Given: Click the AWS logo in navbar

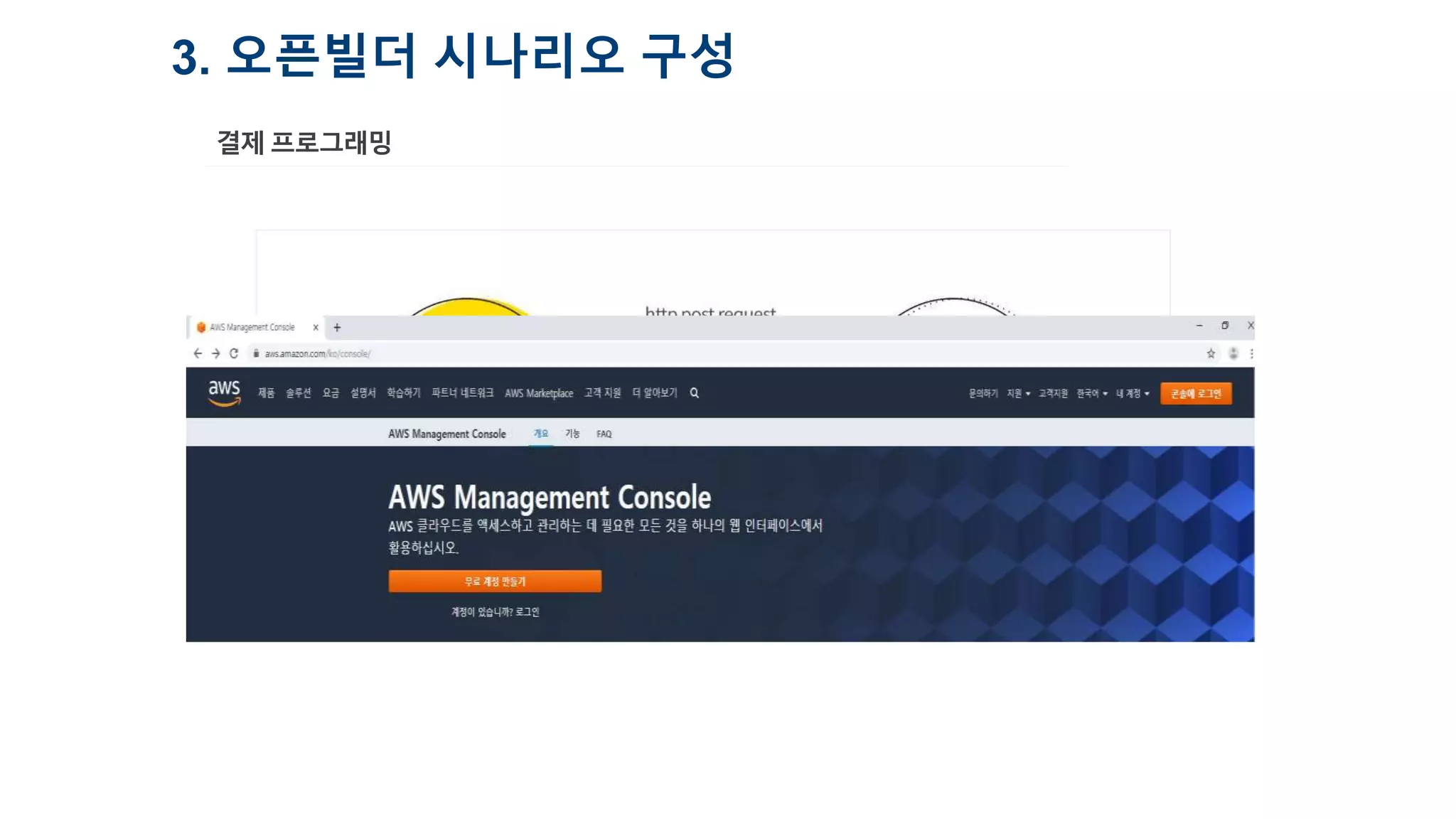Looking at the screenshot, I should pos(224,392).
